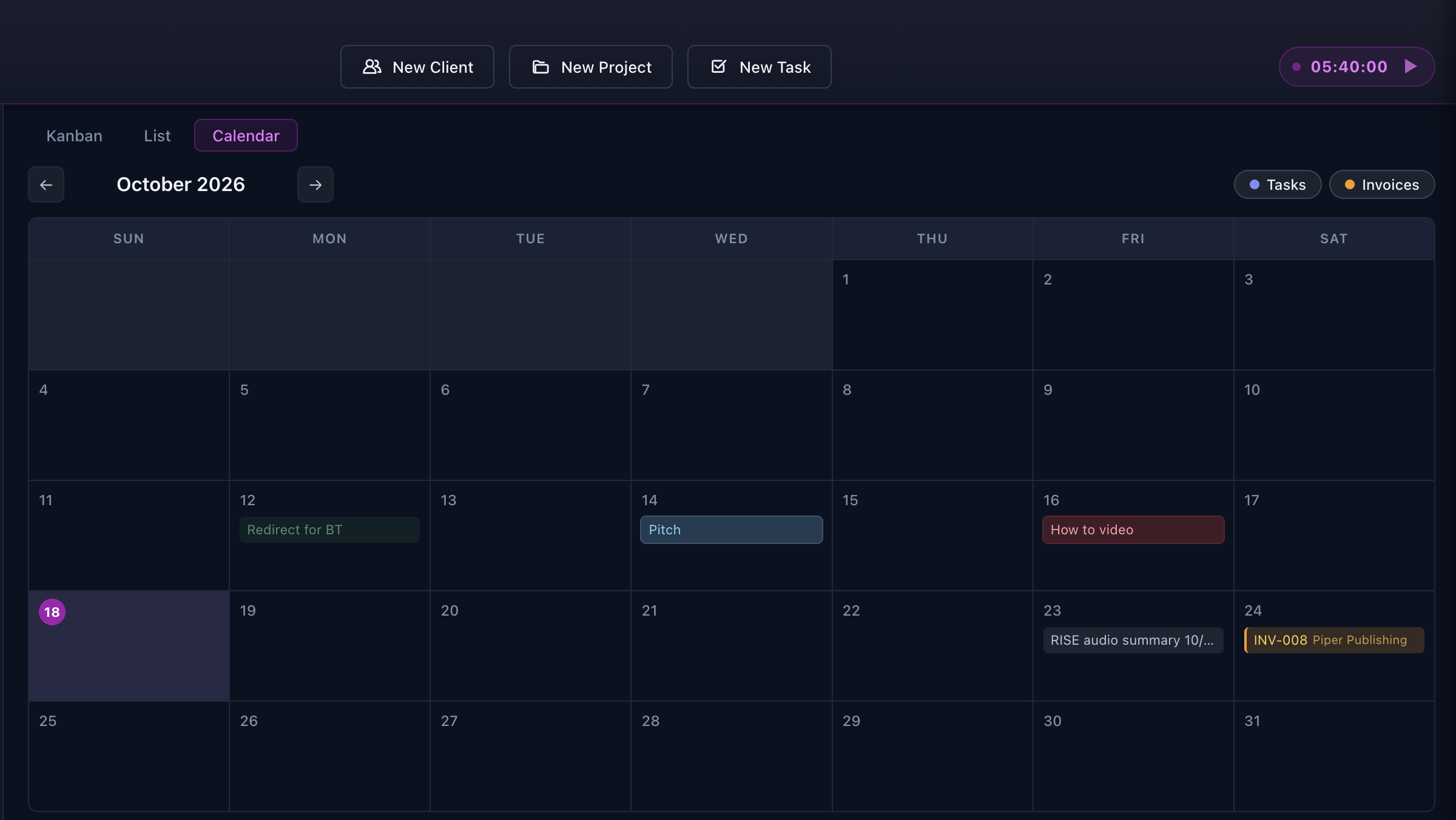Open the Pitch task on October 14
The image size is (1456, 820).
tap(732, 529)
